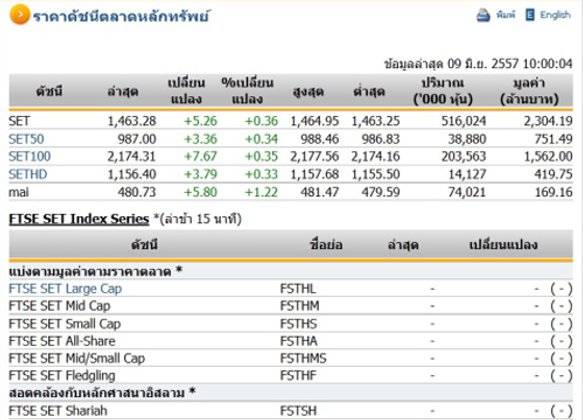
Task: Select the FTSE SET Mid/Small Cap row
Action: click(x=291, y=358)
